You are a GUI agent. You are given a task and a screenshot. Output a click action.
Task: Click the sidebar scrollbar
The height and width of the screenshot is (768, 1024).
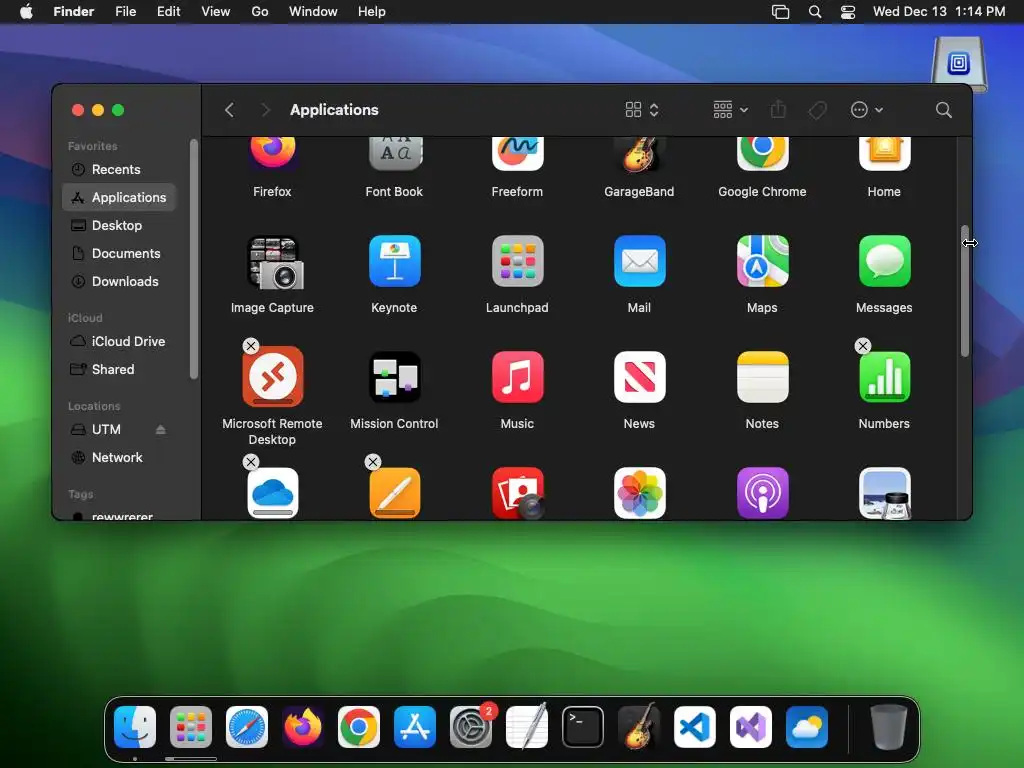click(193, 259)
